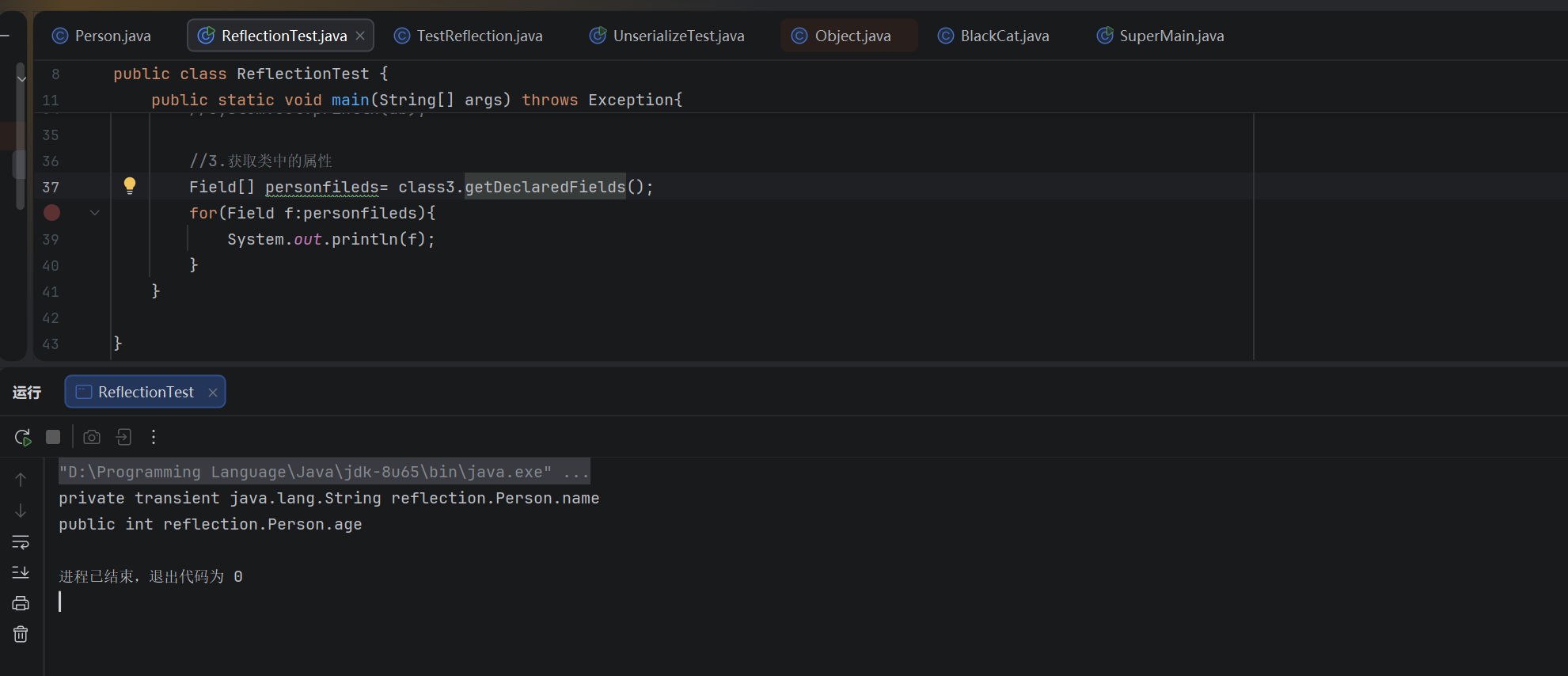
Task: Click the exit/restore layout icon in run toolbar
Action: [123, 437]
